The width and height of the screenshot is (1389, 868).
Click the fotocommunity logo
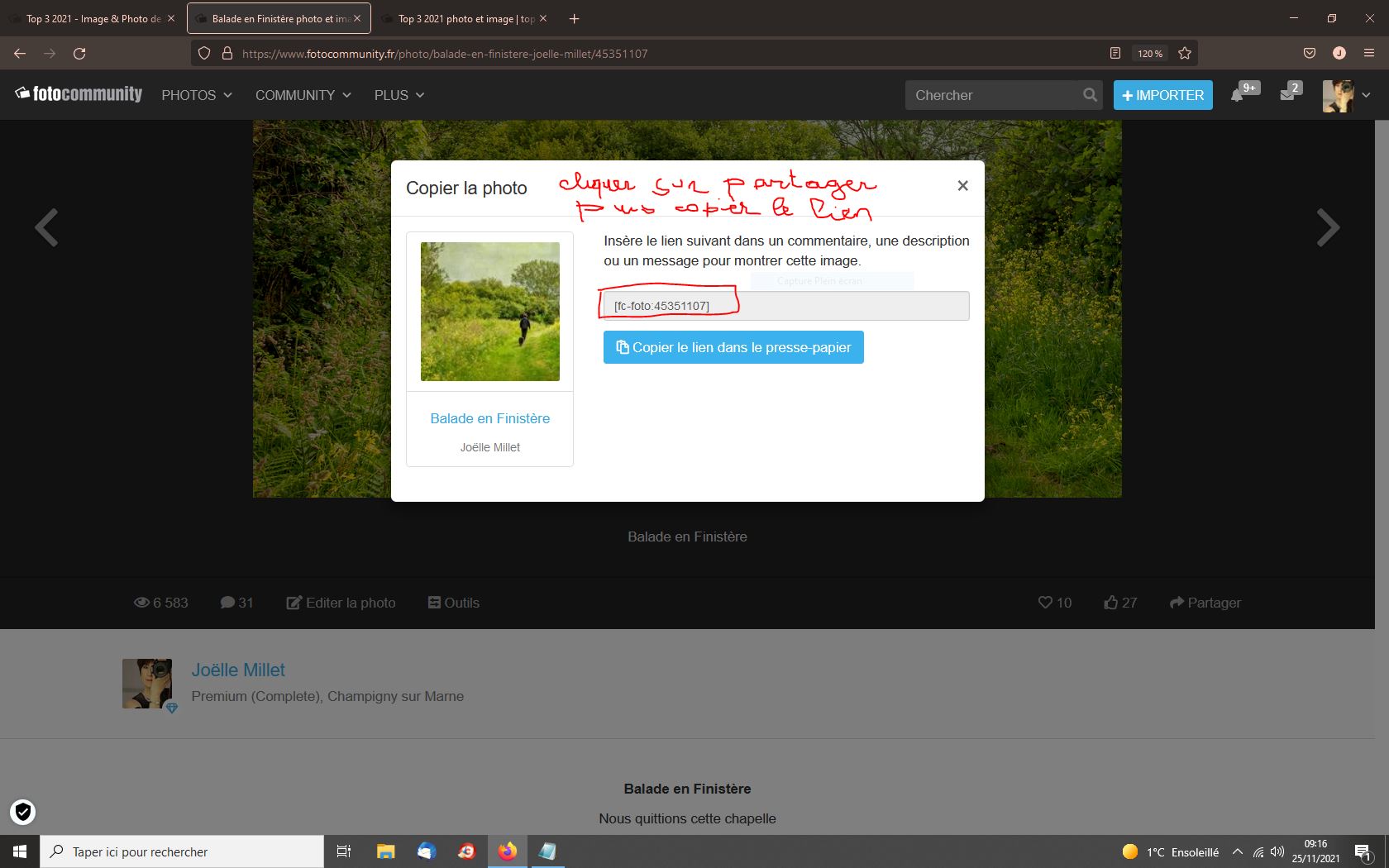tap(79, 94)
